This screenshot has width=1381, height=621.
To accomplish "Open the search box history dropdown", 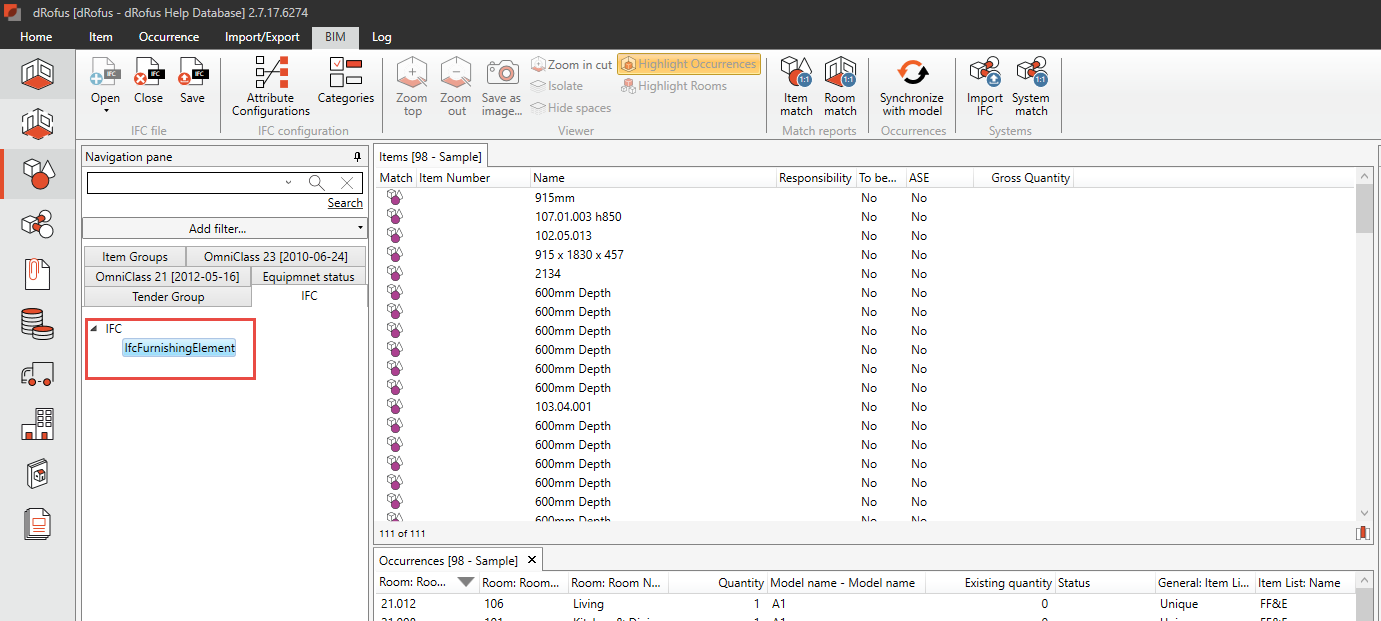I will coord(289,183).
